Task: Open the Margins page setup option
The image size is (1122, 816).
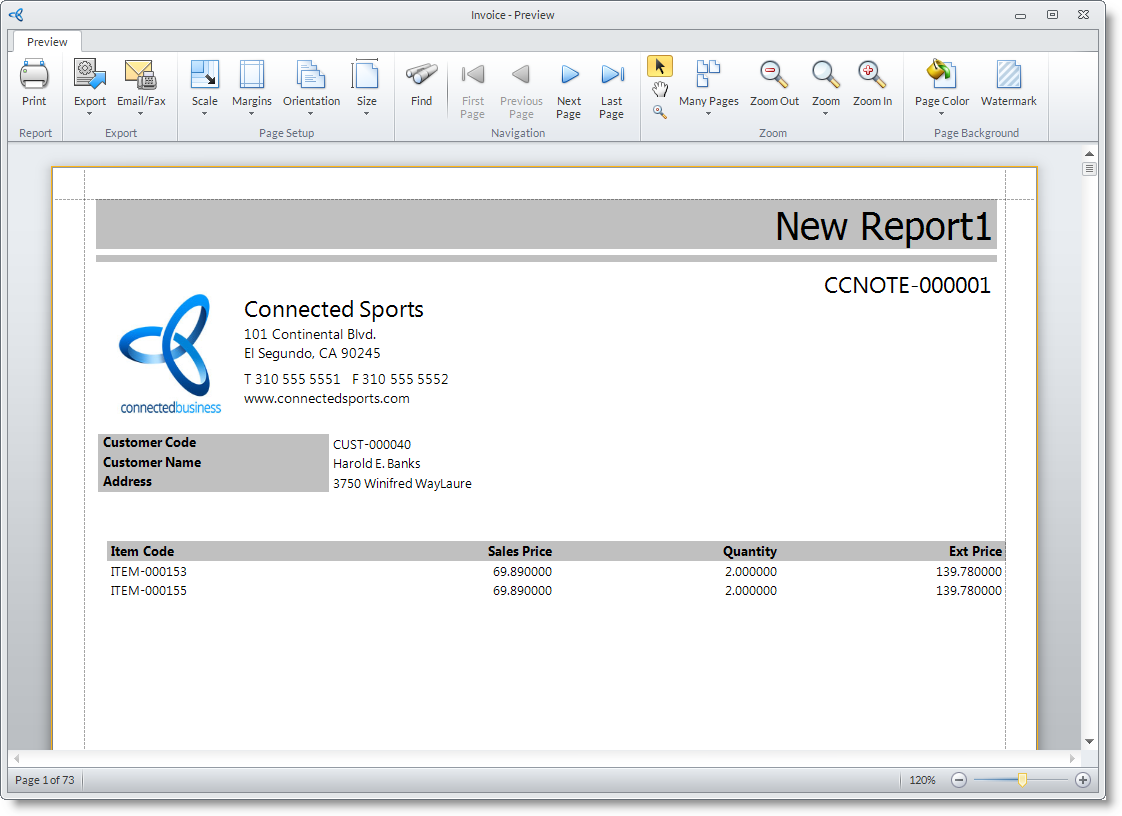Action: 252,76
